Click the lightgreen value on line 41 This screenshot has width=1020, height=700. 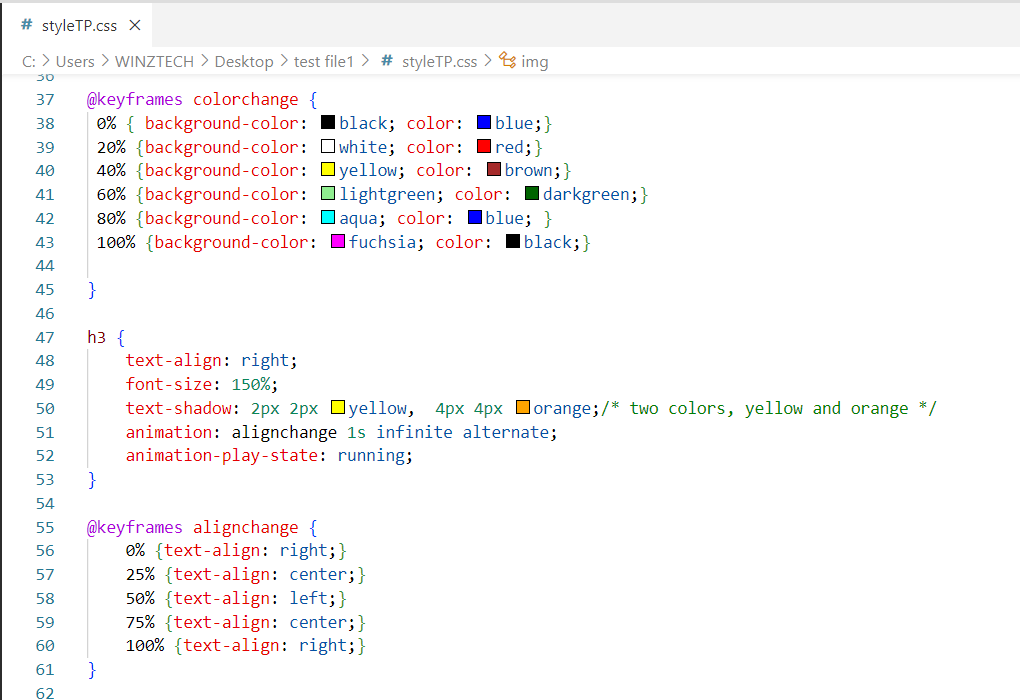tap(386, 195)
